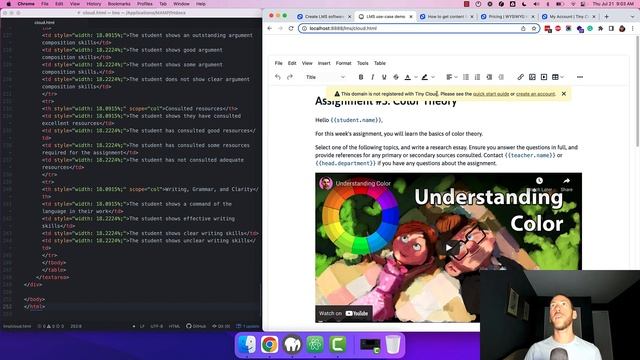The image size is (640, 360).
Task: Dismiss the Tiny Cloud domain warning
Action: click(564, 94)
